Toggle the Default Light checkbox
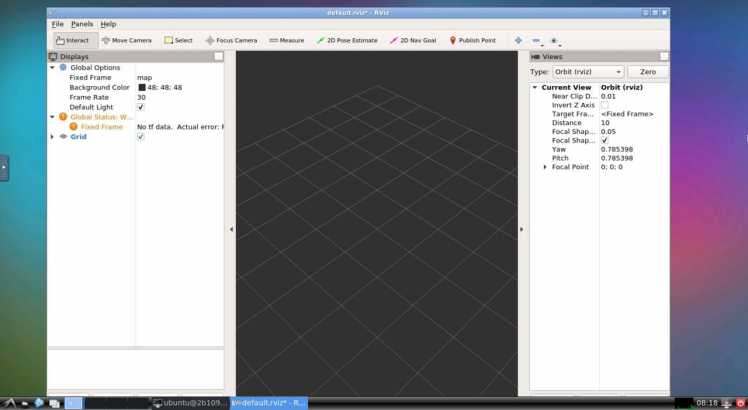This screenshot has height=410, width=748. (x=141, y=107)
